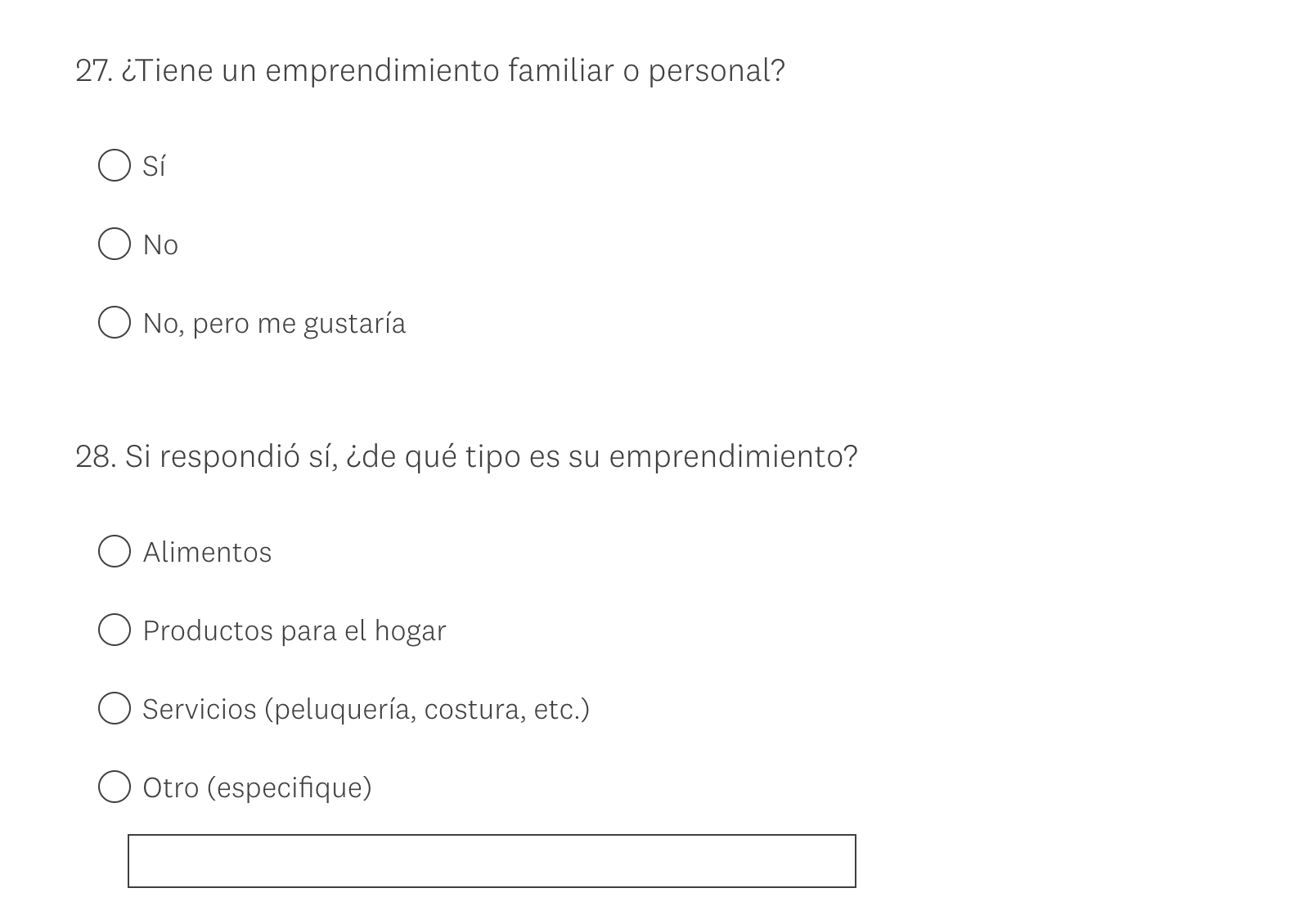This screenshot has width=1299, height=924.
Task: Click "Servicios (peluquería, costura, etc.)" label text
Action: click(366, 710)
